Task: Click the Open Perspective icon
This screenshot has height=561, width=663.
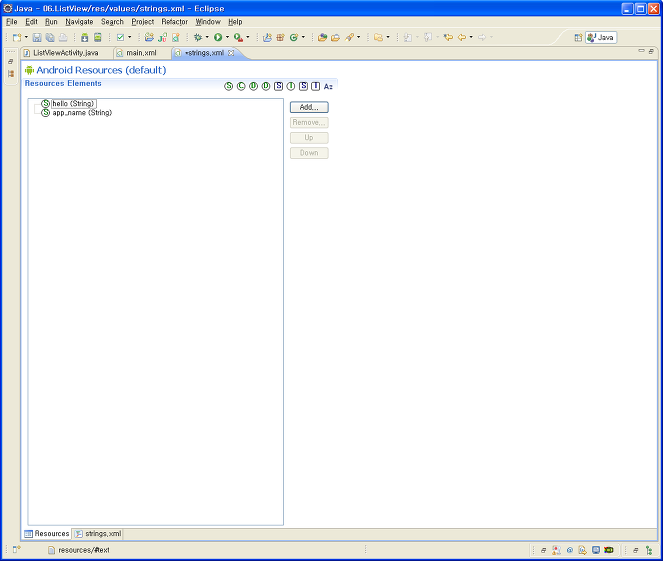Action: pyautogui.click(x=578, y=38)
